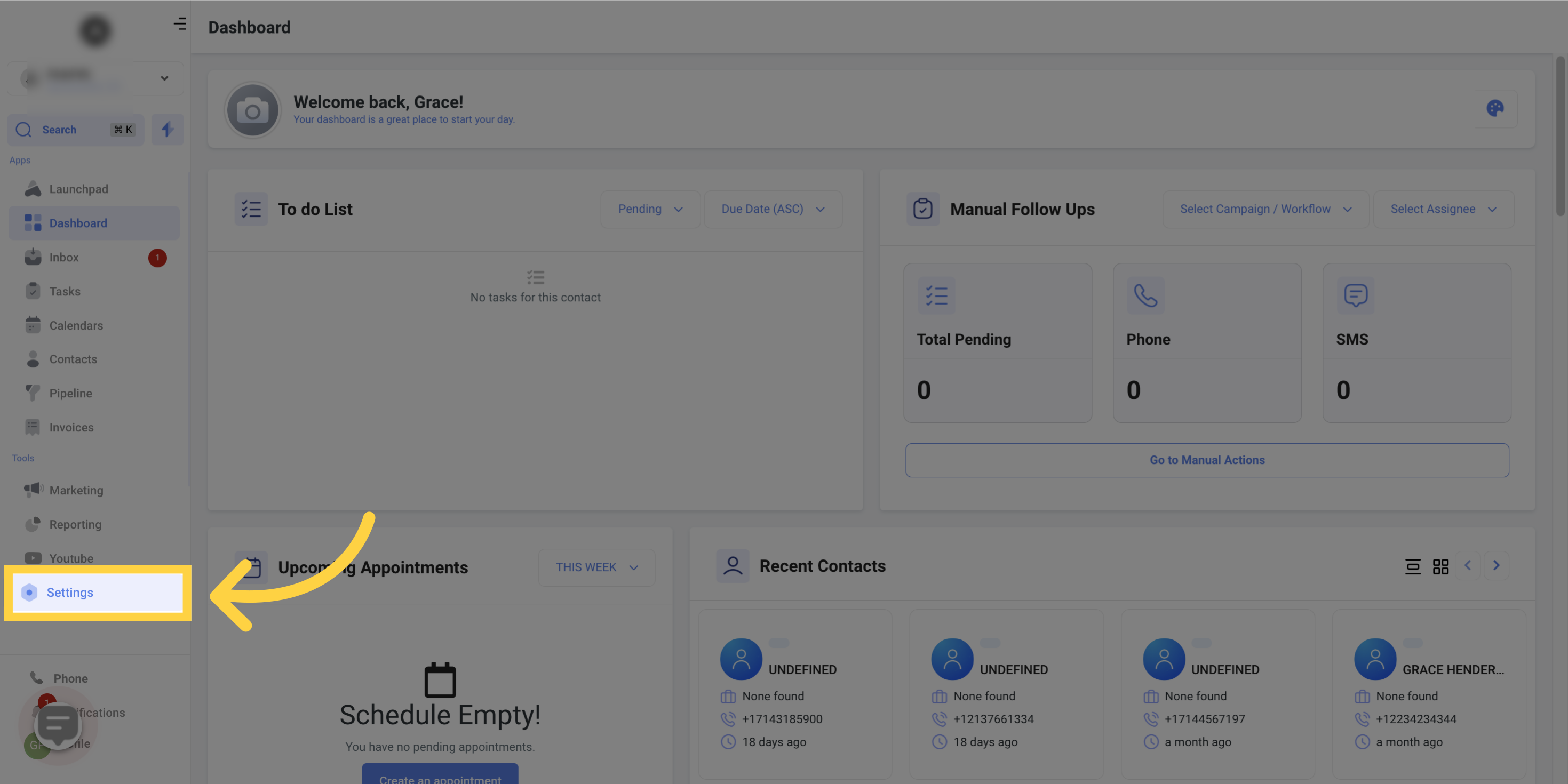Switch Recent Contacts to list view
This screenshot has height=784, width=1568.
pyautogui.click(x=1412, y=566)
